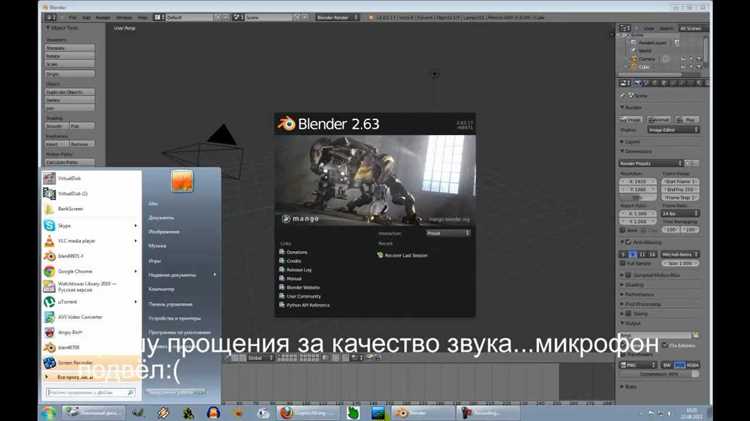Open the Info editor type selector icon
This screenshot has height=421, width=750.
click(x=51, y=17)
